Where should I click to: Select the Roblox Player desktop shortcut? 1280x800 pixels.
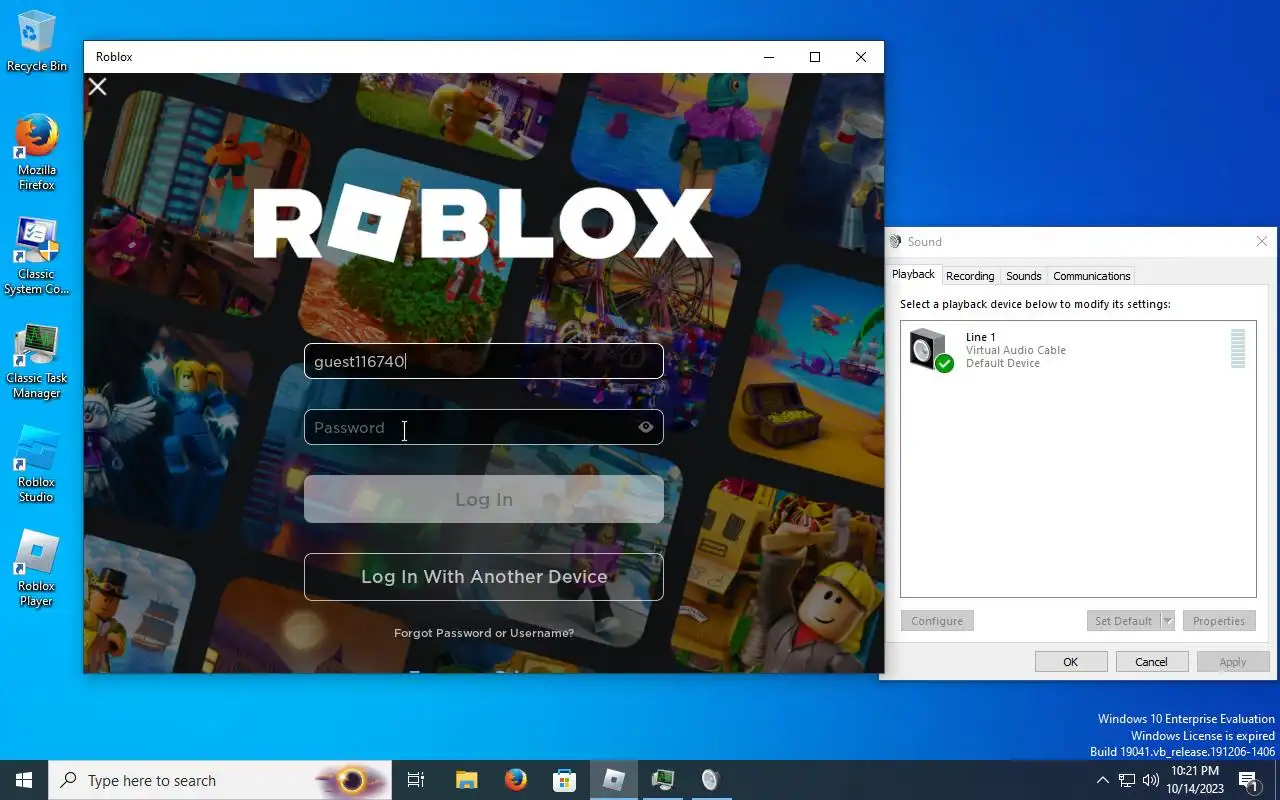37,569
